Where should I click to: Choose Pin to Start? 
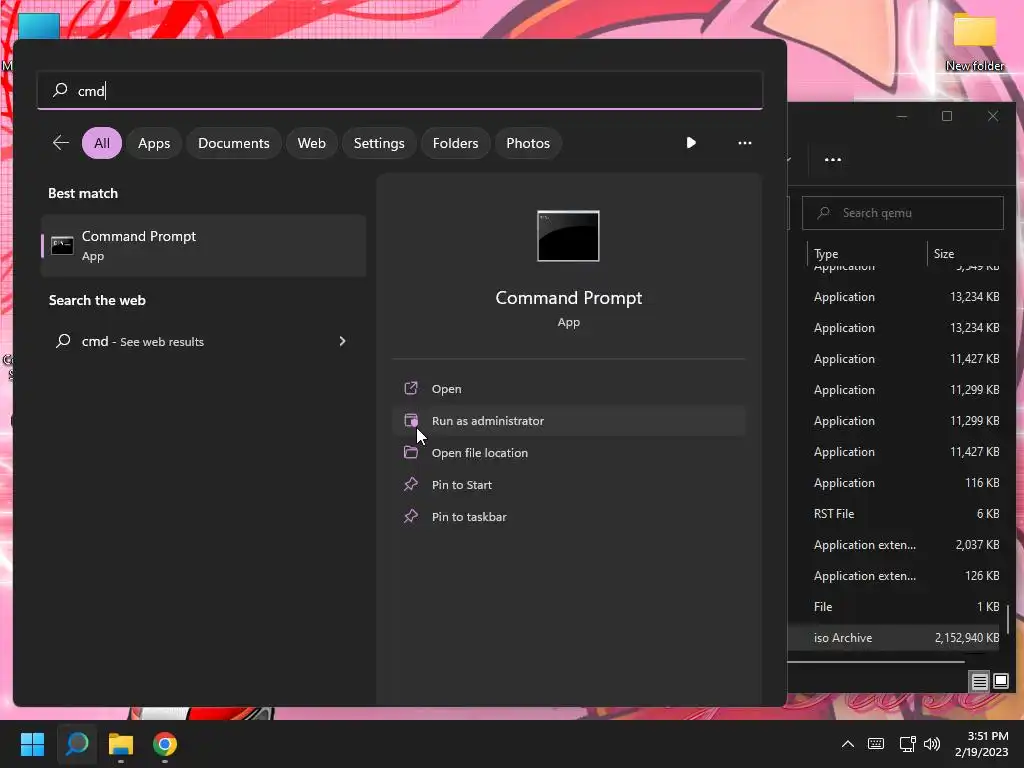click(569, 485)
